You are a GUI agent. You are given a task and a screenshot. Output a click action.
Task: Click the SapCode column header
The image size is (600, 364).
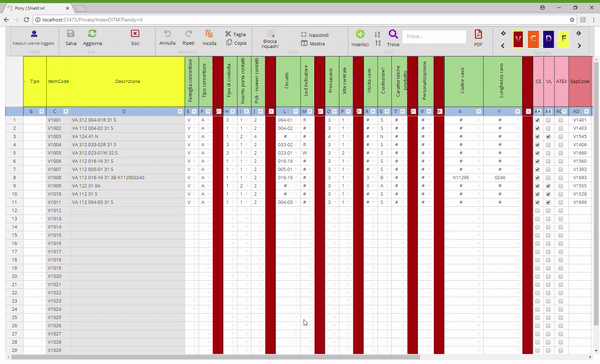click(x=580, y=82)
